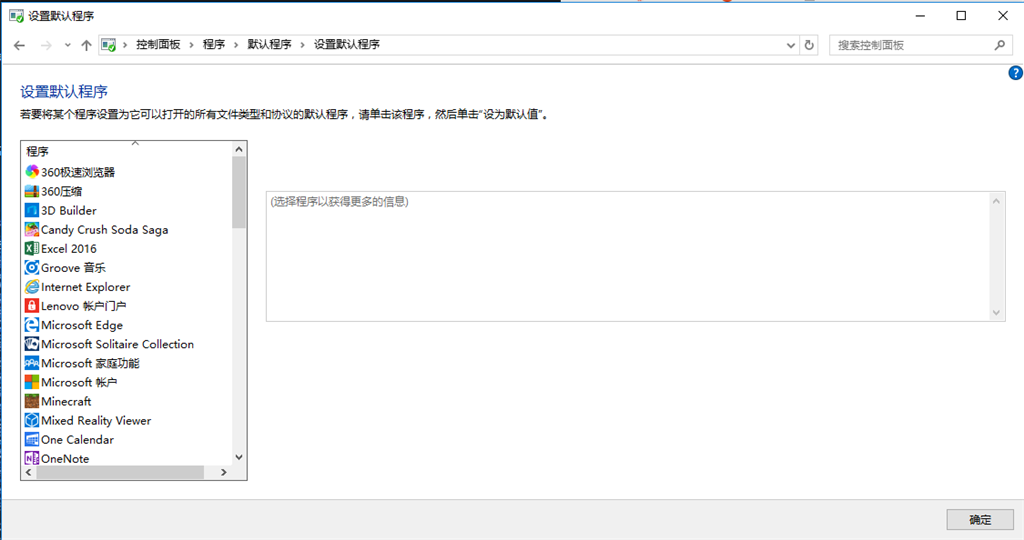Open help via the blue question mark
This screenshot has width=1024, height=540.
(1016, 73)
